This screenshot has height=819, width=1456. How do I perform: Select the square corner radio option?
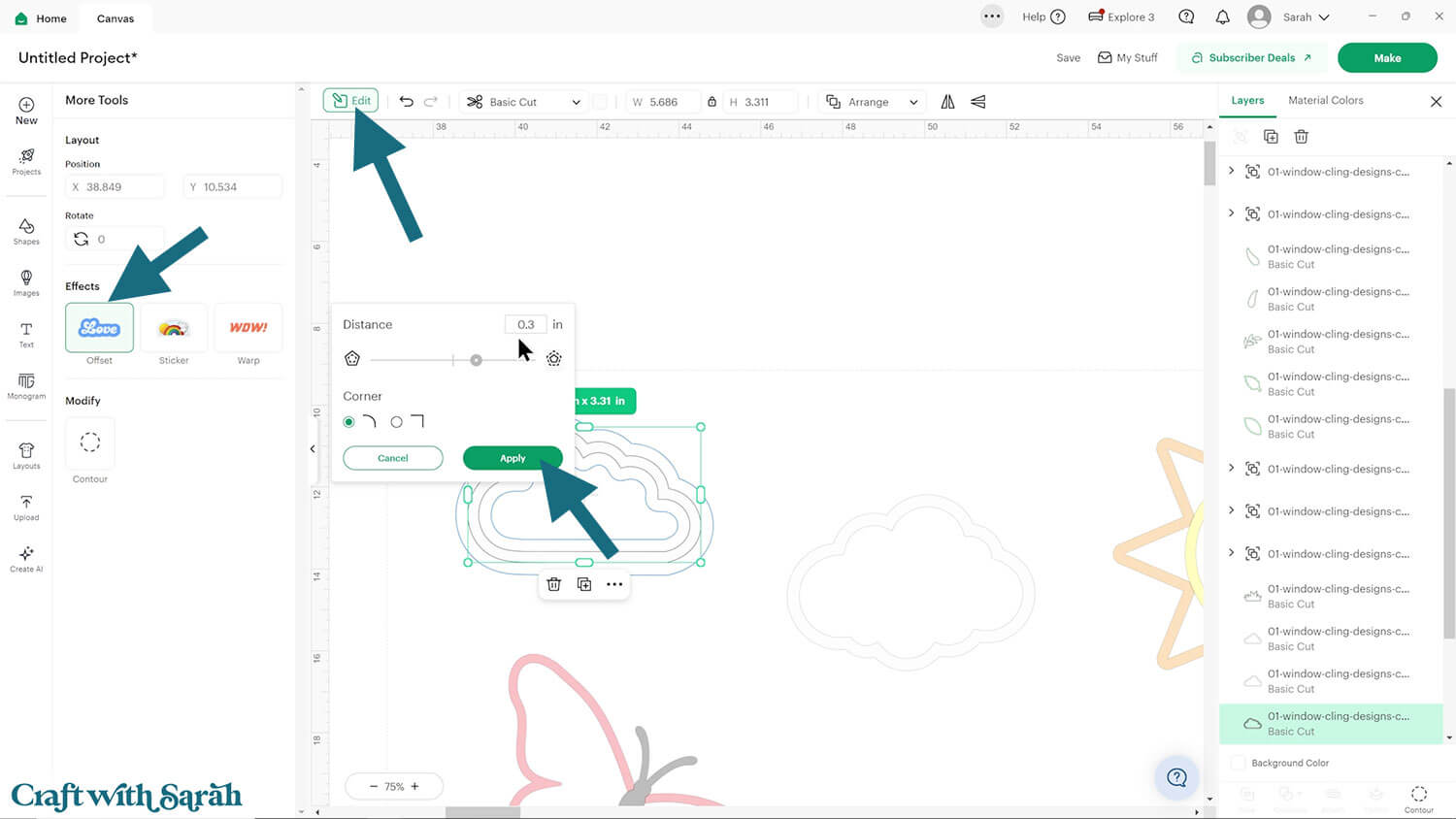pos(397,422)
